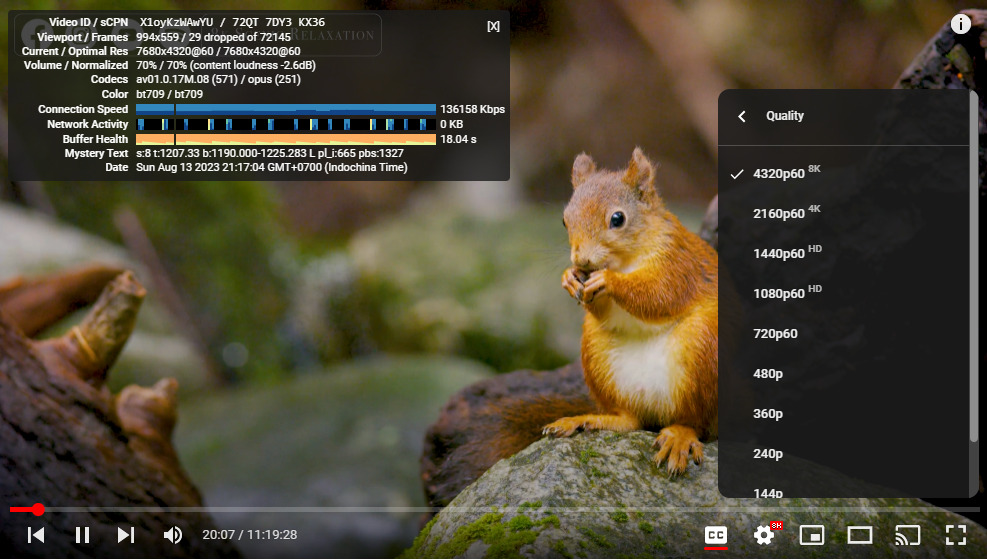Click the Date value Sun Aug 13 2023
Viewport: 987px width, 560px height.
point(271,167)
